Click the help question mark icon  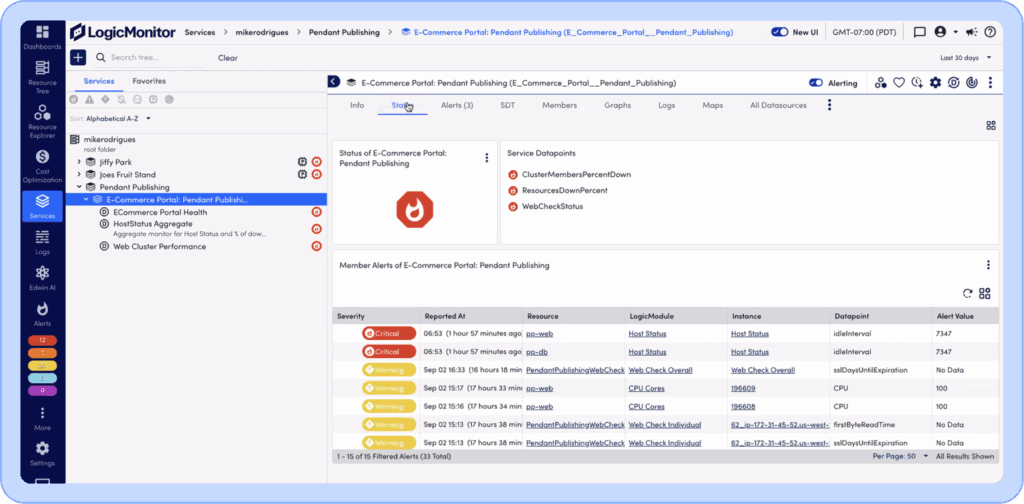pyautogui.click(x=990, y=32)
